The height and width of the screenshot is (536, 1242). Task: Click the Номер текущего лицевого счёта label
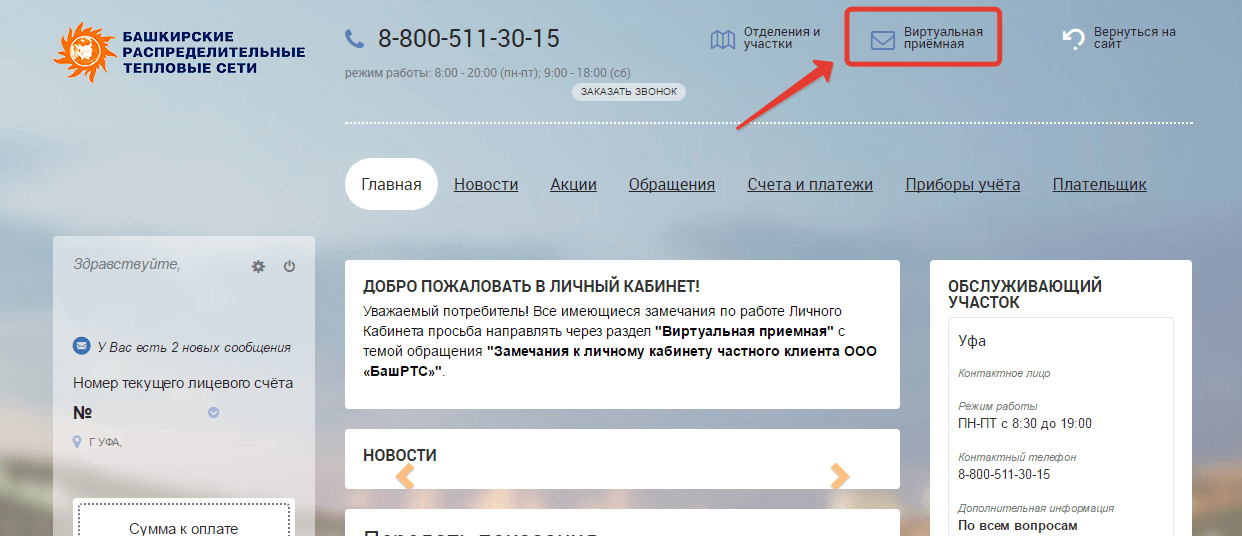[x=183, y=383]
